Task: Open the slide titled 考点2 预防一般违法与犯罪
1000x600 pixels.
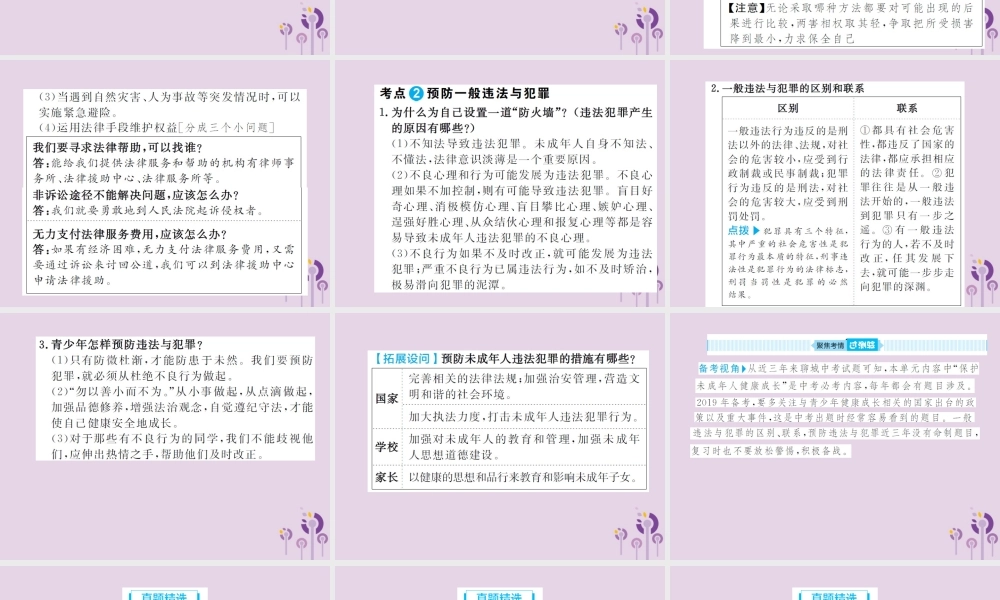Action: pyautogui.click(x=499, y=185)
